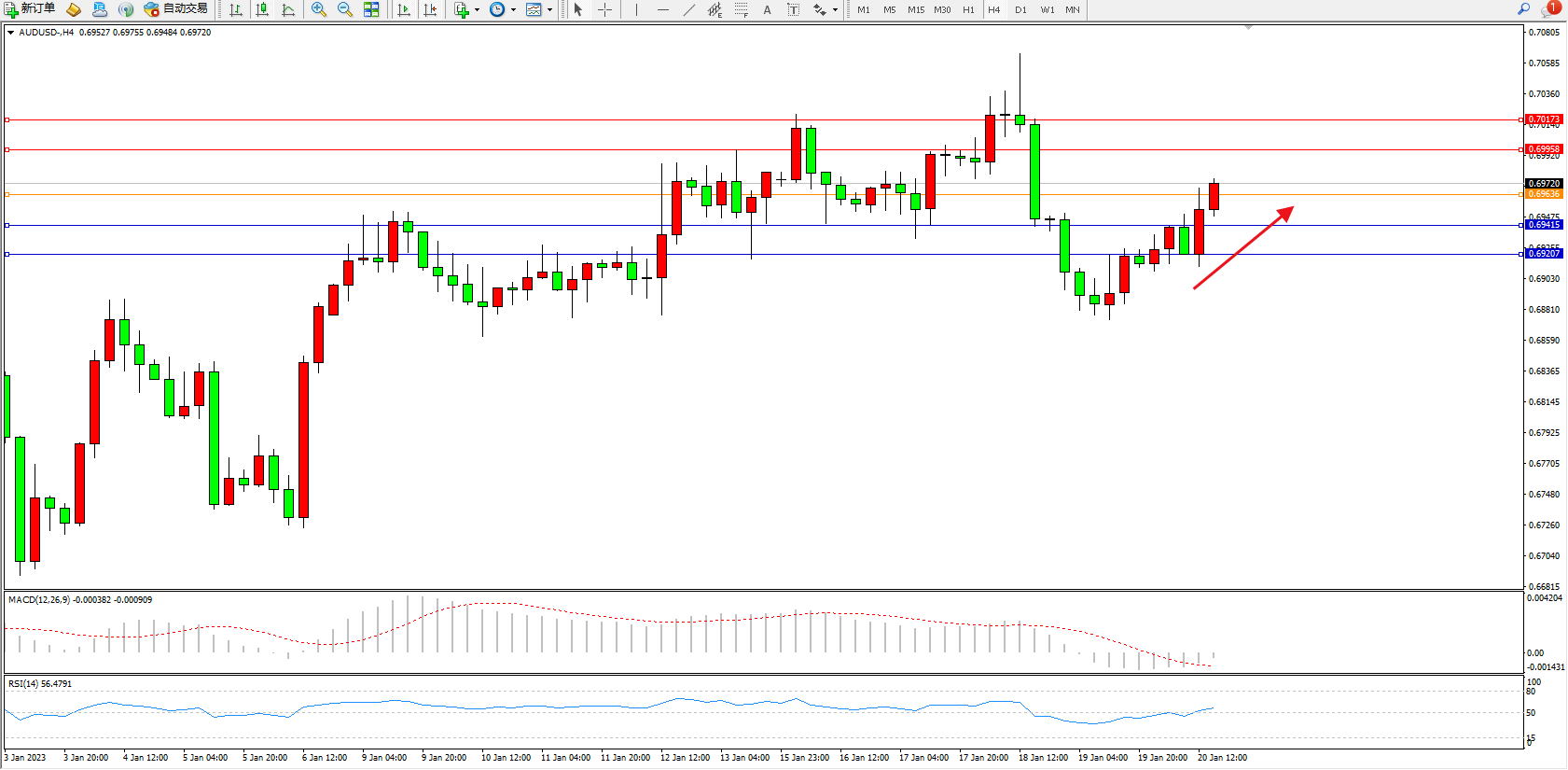This screenshot has width=1568, height=770.
Task: Switch timeframe to D1
Action: pos(1020,9)
